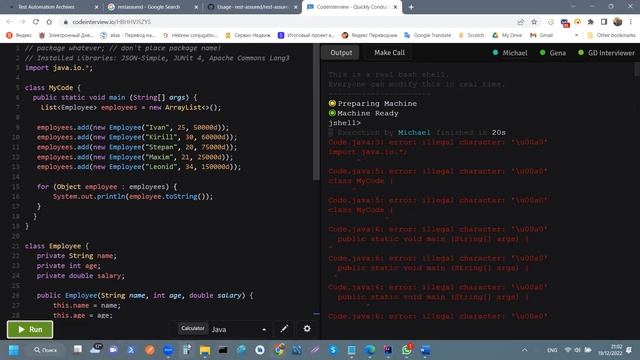Select participant Michael
The height and width of the screenshot is (360, 640).
click(x=510, y=53)
